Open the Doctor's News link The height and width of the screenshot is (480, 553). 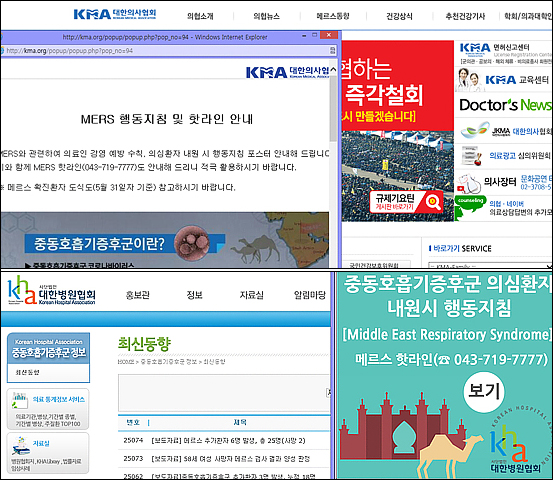tap(505, 105)
